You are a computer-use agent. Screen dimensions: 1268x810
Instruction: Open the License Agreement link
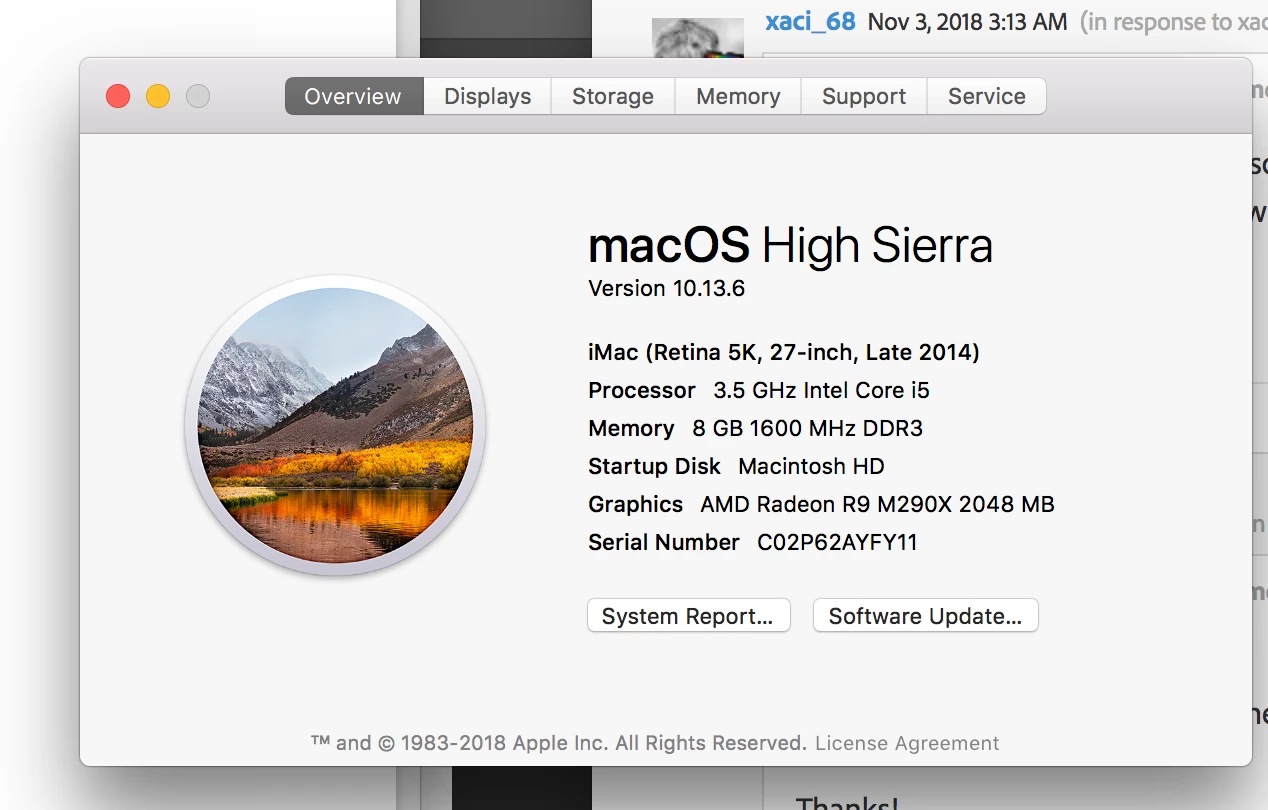(x=907, y=743)
